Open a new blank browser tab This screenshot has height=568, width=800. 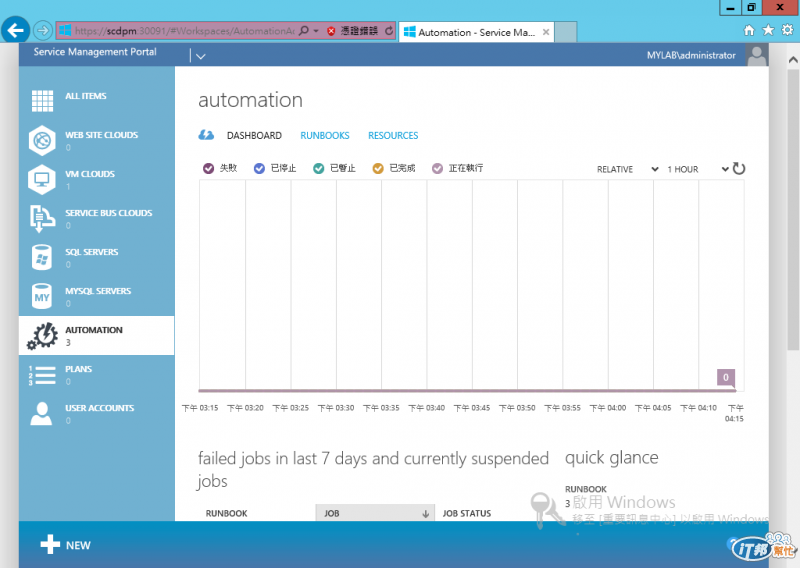(565, 32)
